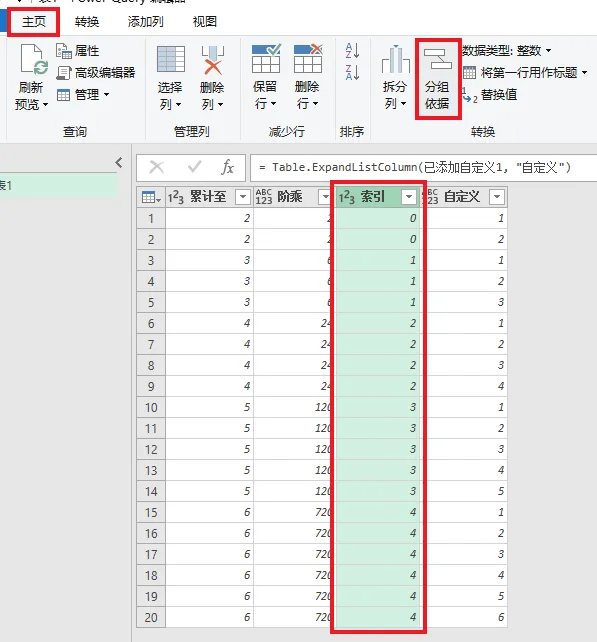Click 将第一行用作标题
This screenshot has height=642, width=597.
(525, 72)
